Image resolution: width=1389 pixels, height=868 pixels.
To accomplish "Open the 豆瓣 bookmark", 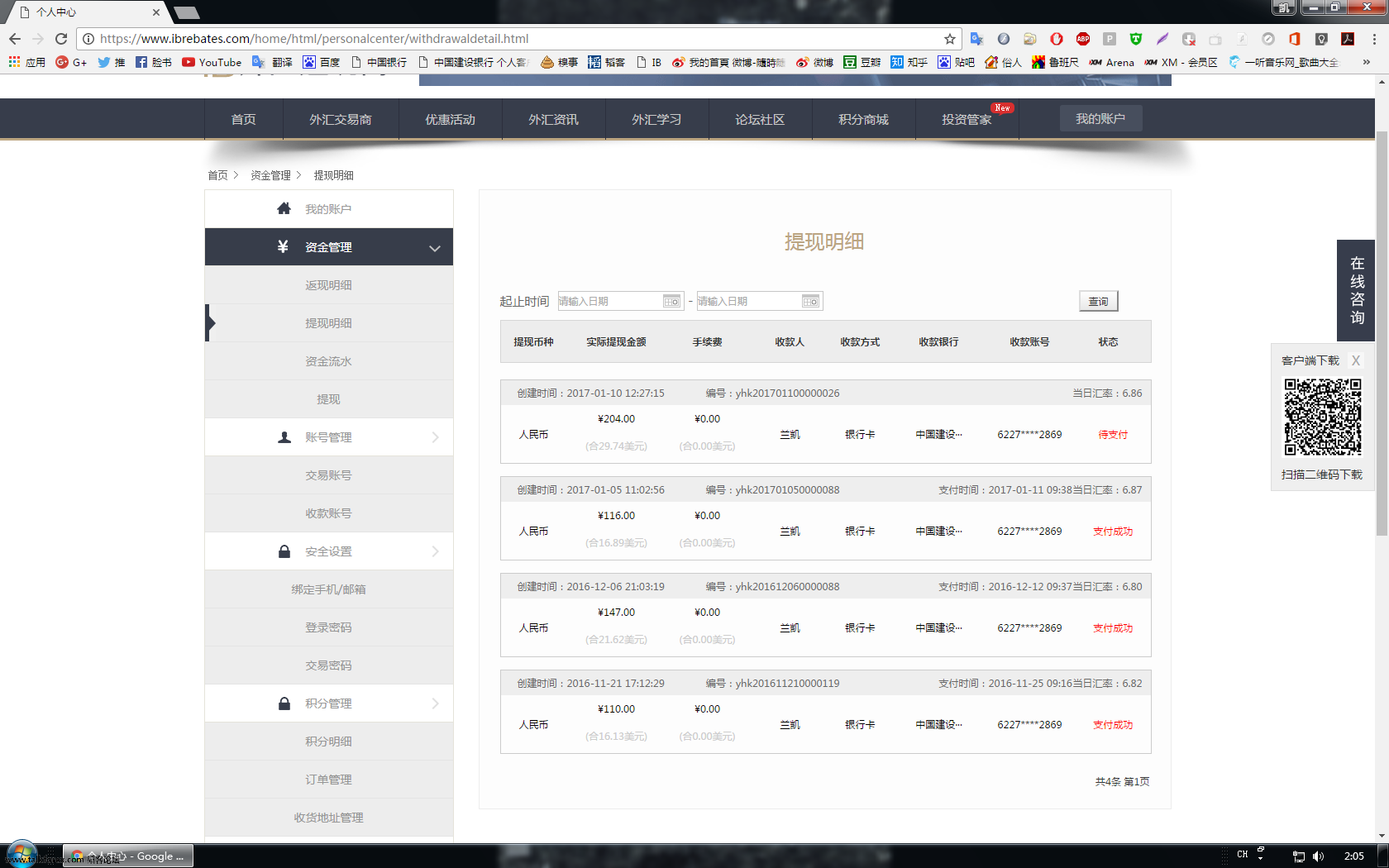I will pyautogui.click(x=862, y=62).
